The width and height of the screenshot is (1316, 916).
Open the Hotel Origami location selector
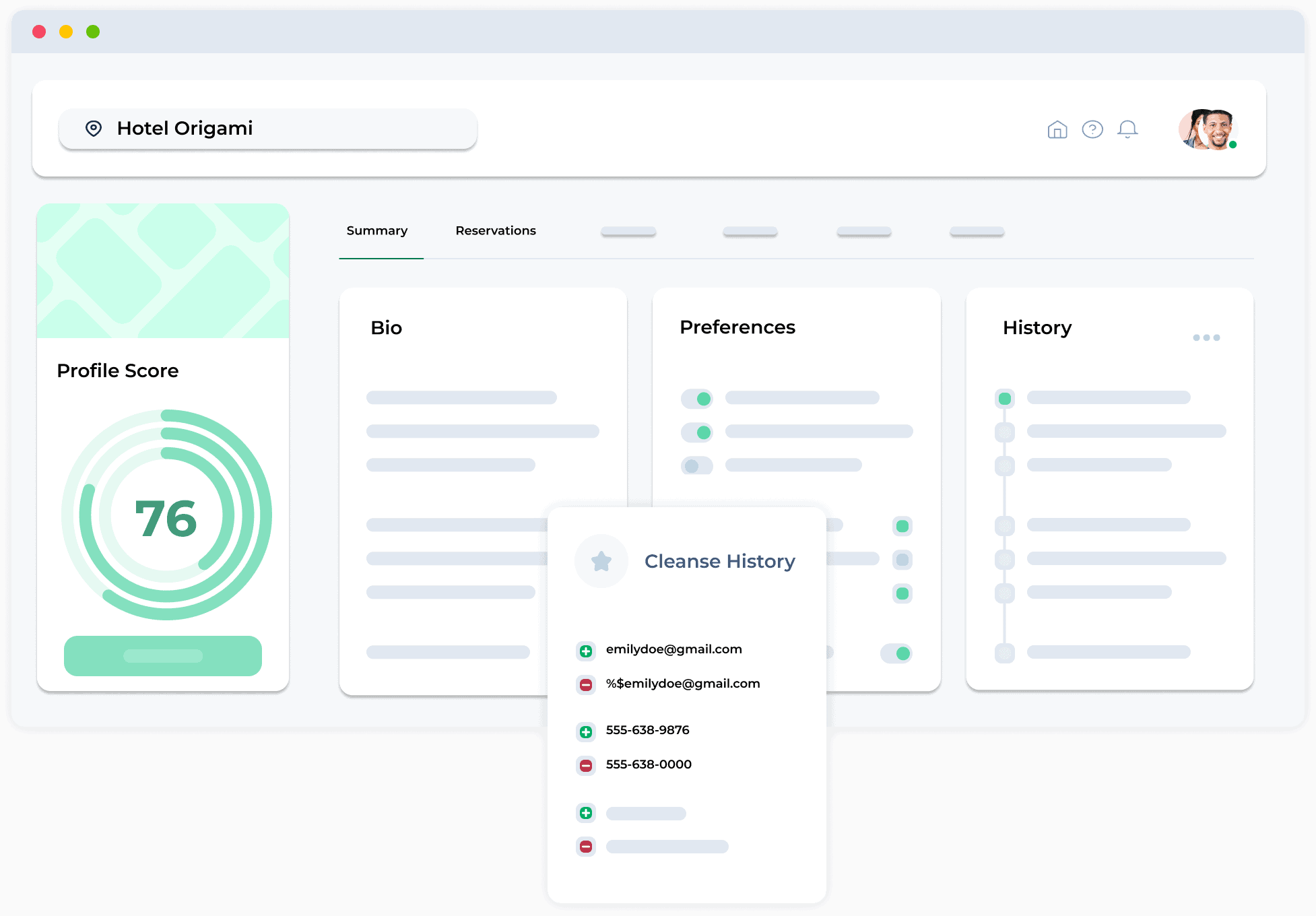click(x=268, y=129)
